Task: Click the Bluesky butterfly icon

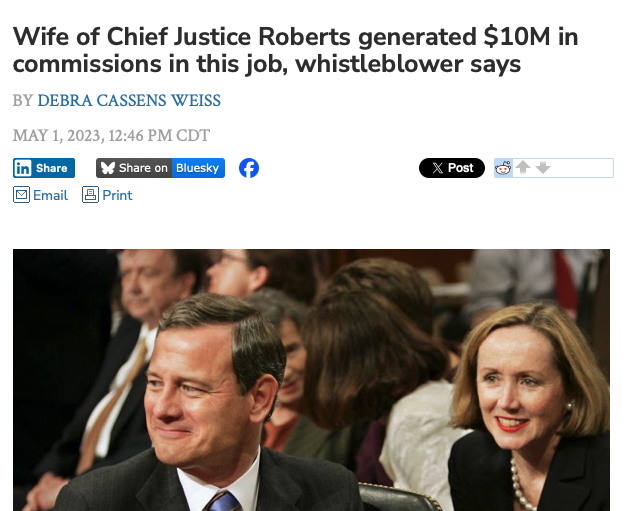Action: click(108, 168)
